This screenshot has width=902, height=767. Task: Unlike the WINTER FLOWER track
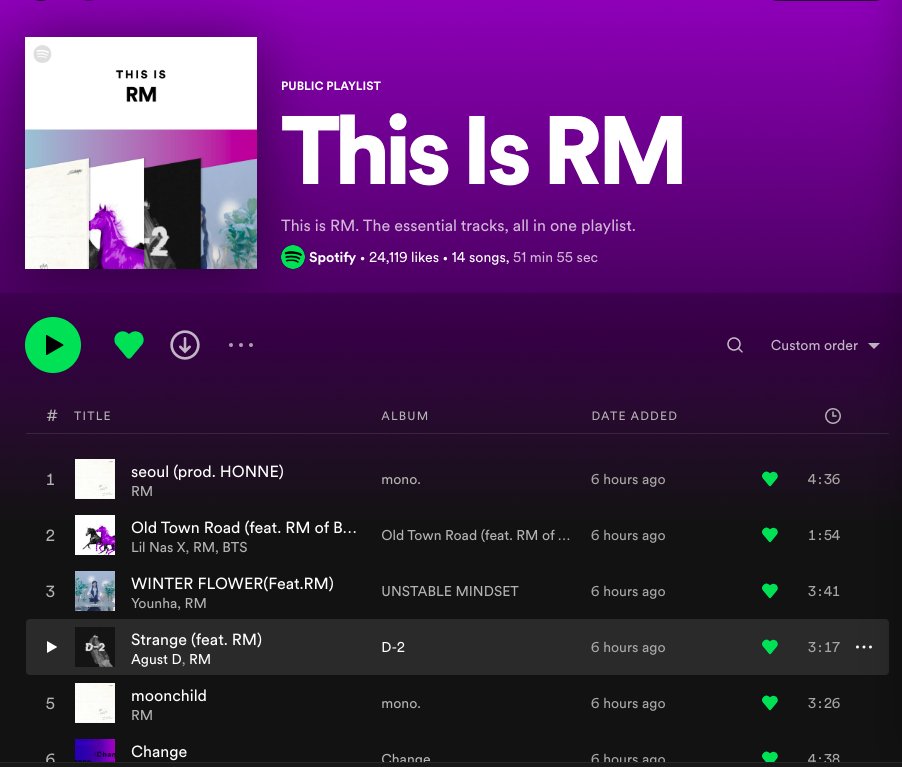coord(770,590)
